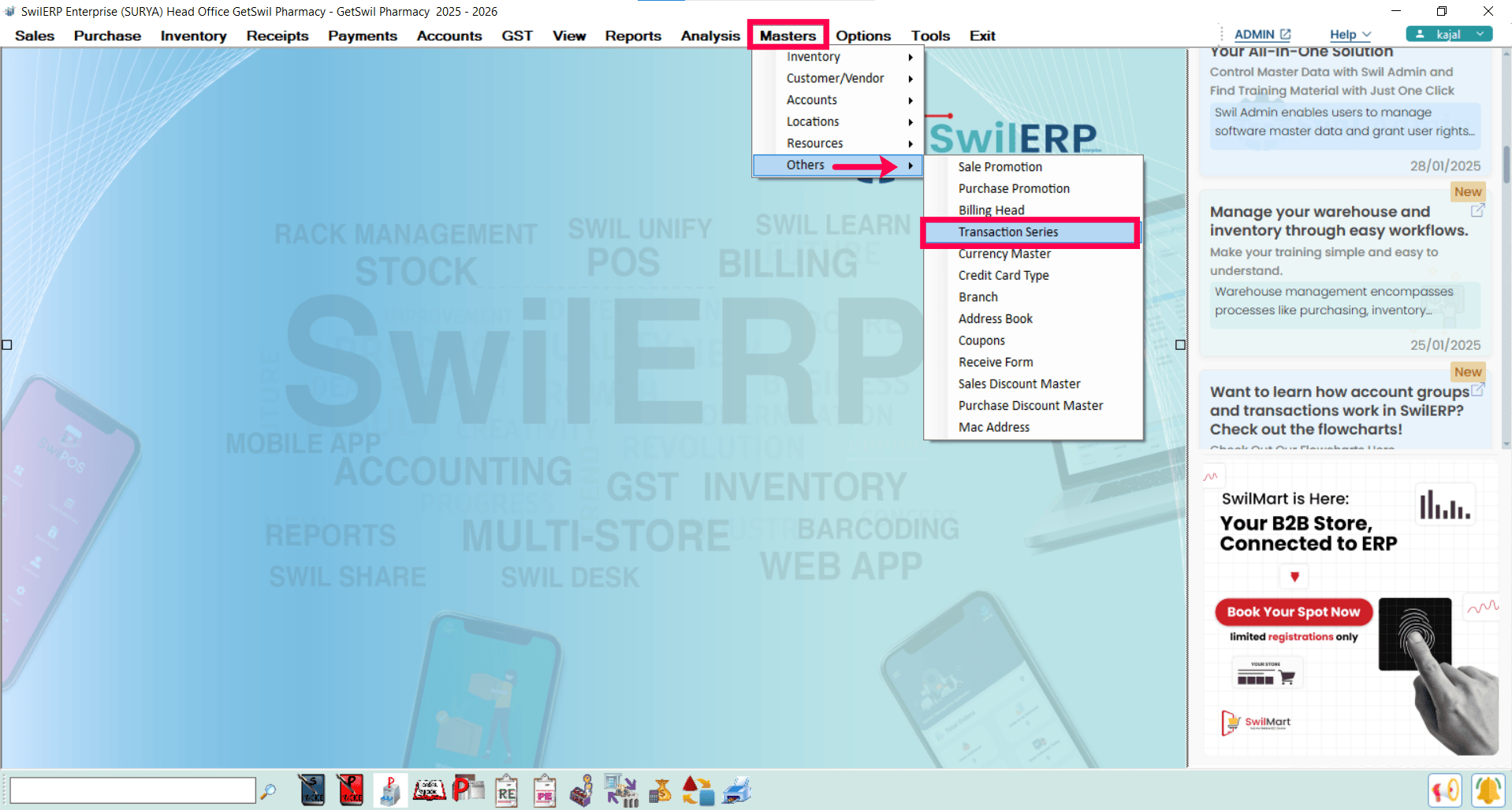Open the Options menu
This screenshot has width=1512, height=810.
863,35
